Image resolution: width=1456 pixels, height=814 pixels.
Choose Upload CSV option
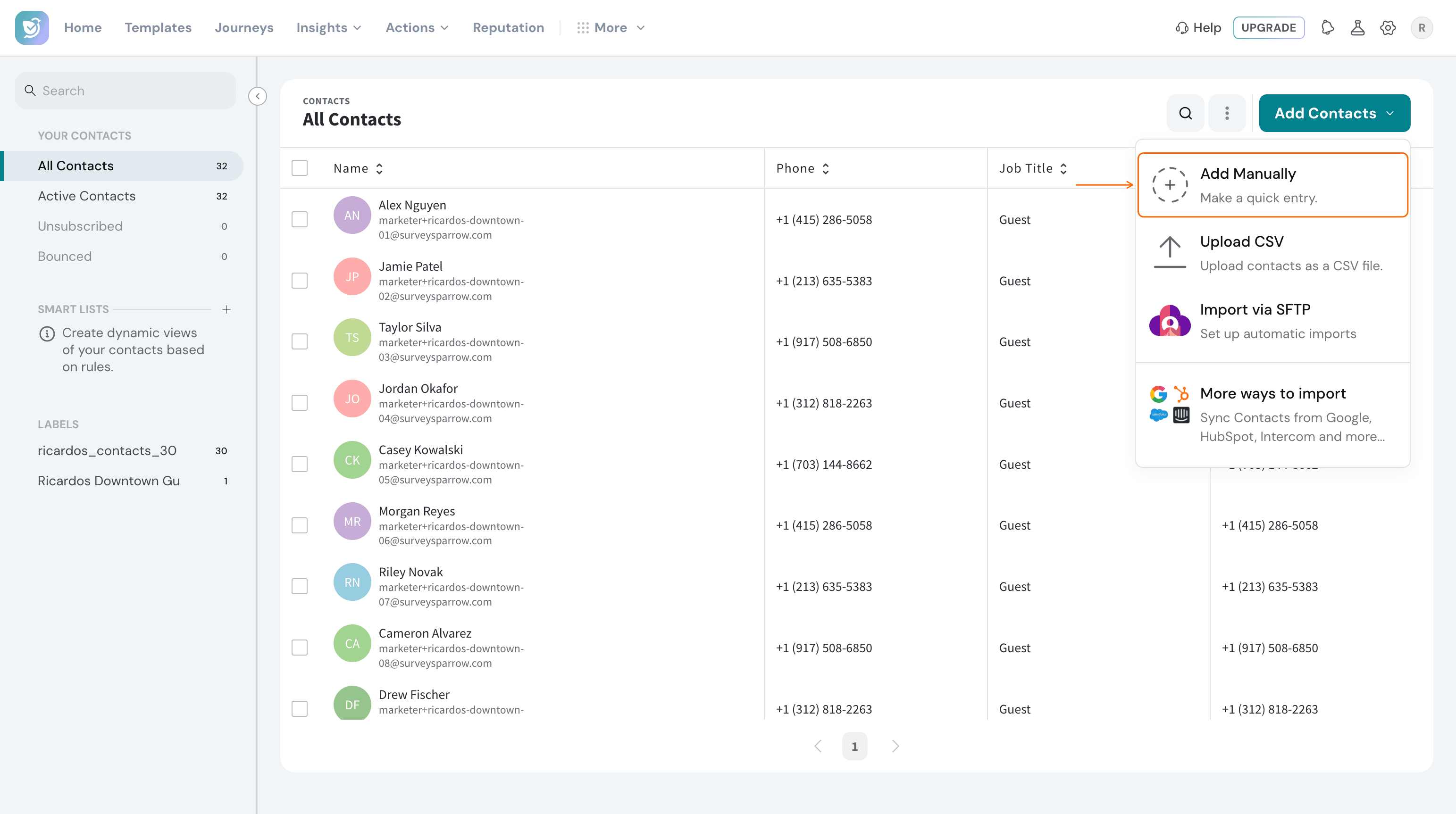coord(1272,252)
